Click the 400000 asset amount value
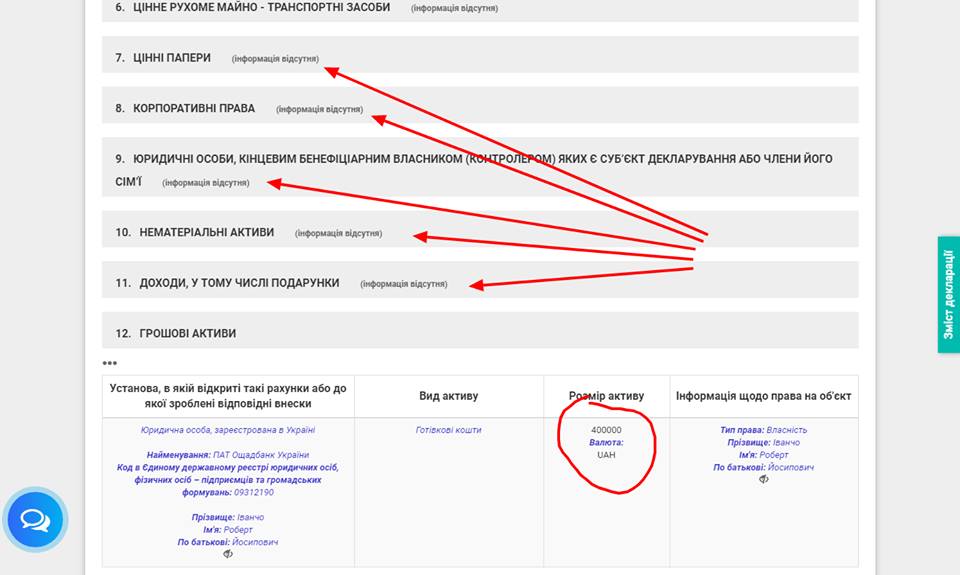960x575 pixels. point(606,430)
